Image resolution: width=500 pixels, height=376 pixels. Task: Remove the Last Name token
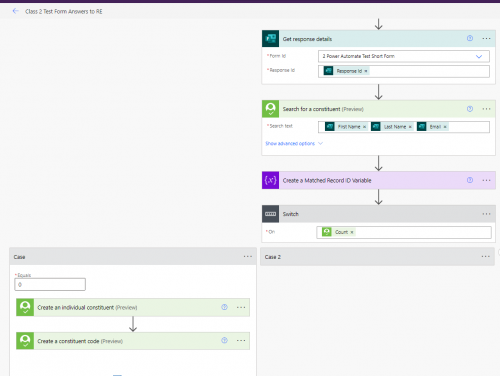(410, 127)
